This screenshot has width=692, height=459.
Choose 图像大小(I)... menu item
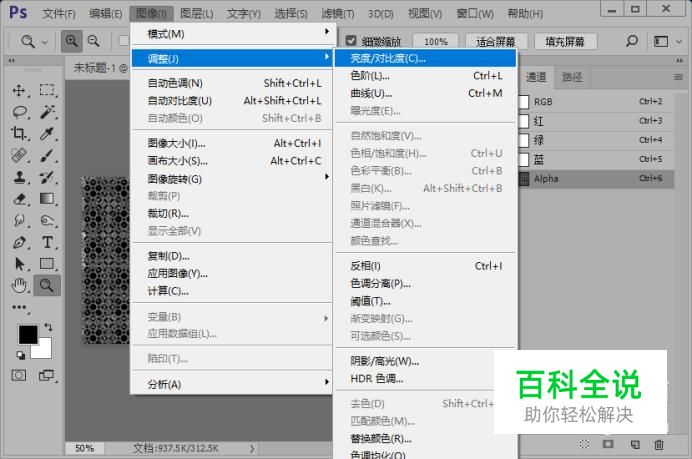pos(232,143)
